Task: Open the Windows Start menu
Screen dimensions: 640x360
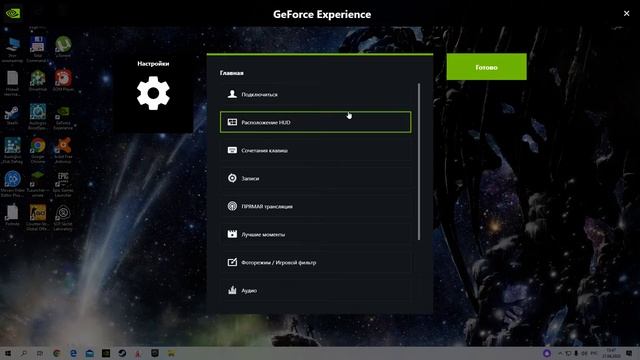Action: click(x=7, y=353)
